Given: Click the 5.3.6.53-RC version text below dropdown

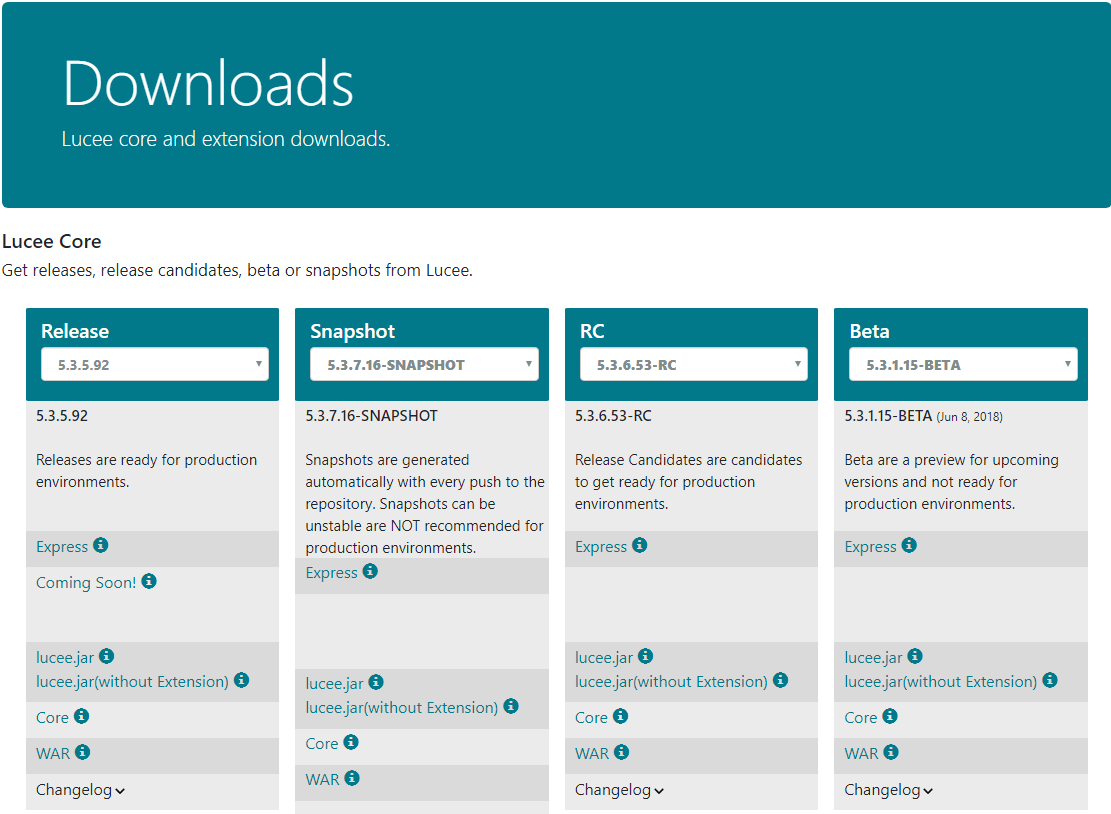Looking at the screenshot, I should (x=613, y=416).
